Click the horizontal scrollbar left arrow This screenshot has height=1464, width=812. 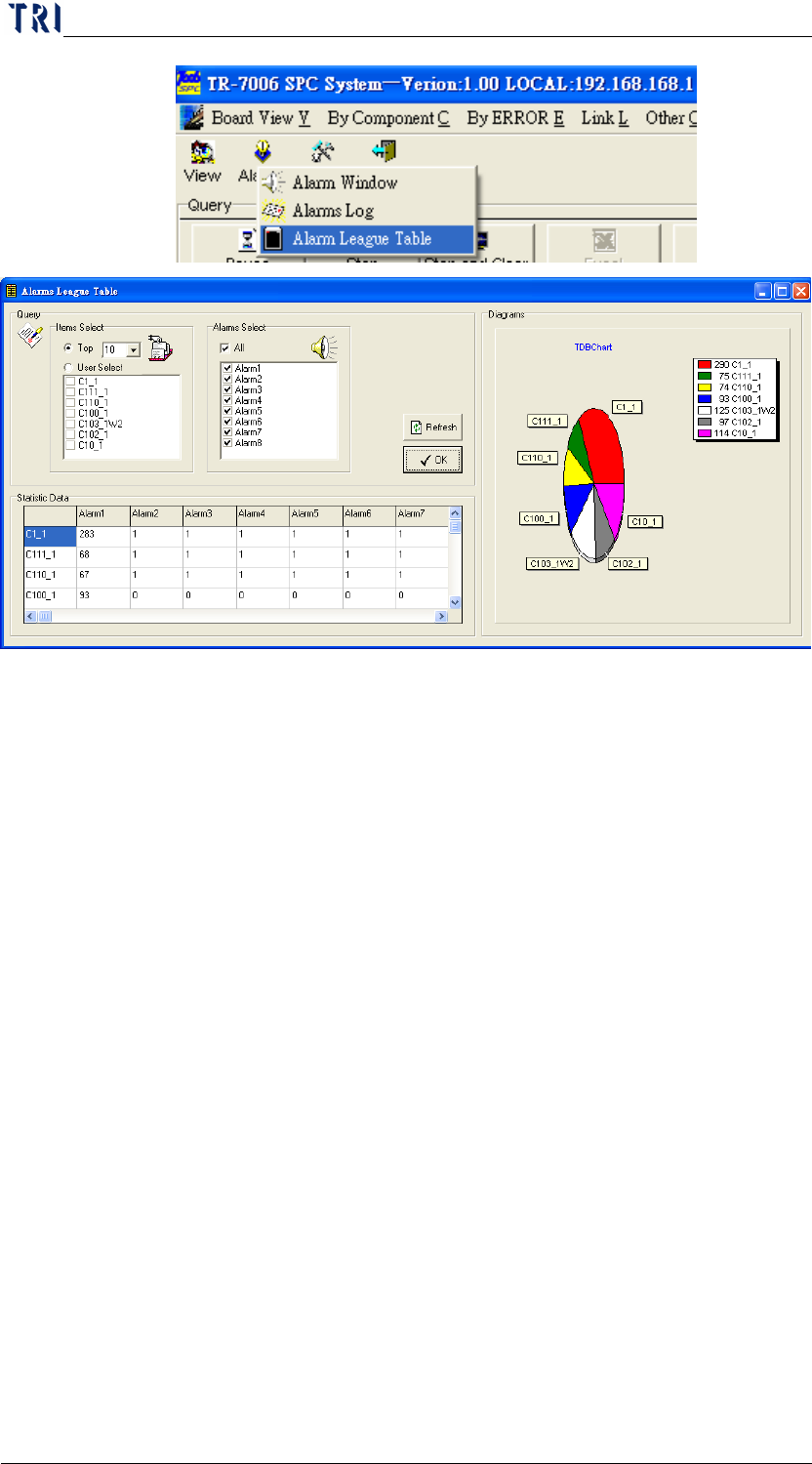click(x=31, y=616)
